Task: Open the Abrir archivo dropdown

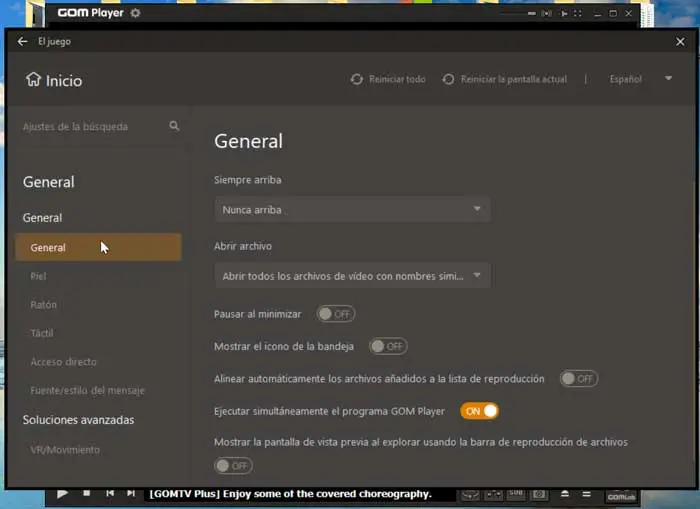Action: (353, 275)
